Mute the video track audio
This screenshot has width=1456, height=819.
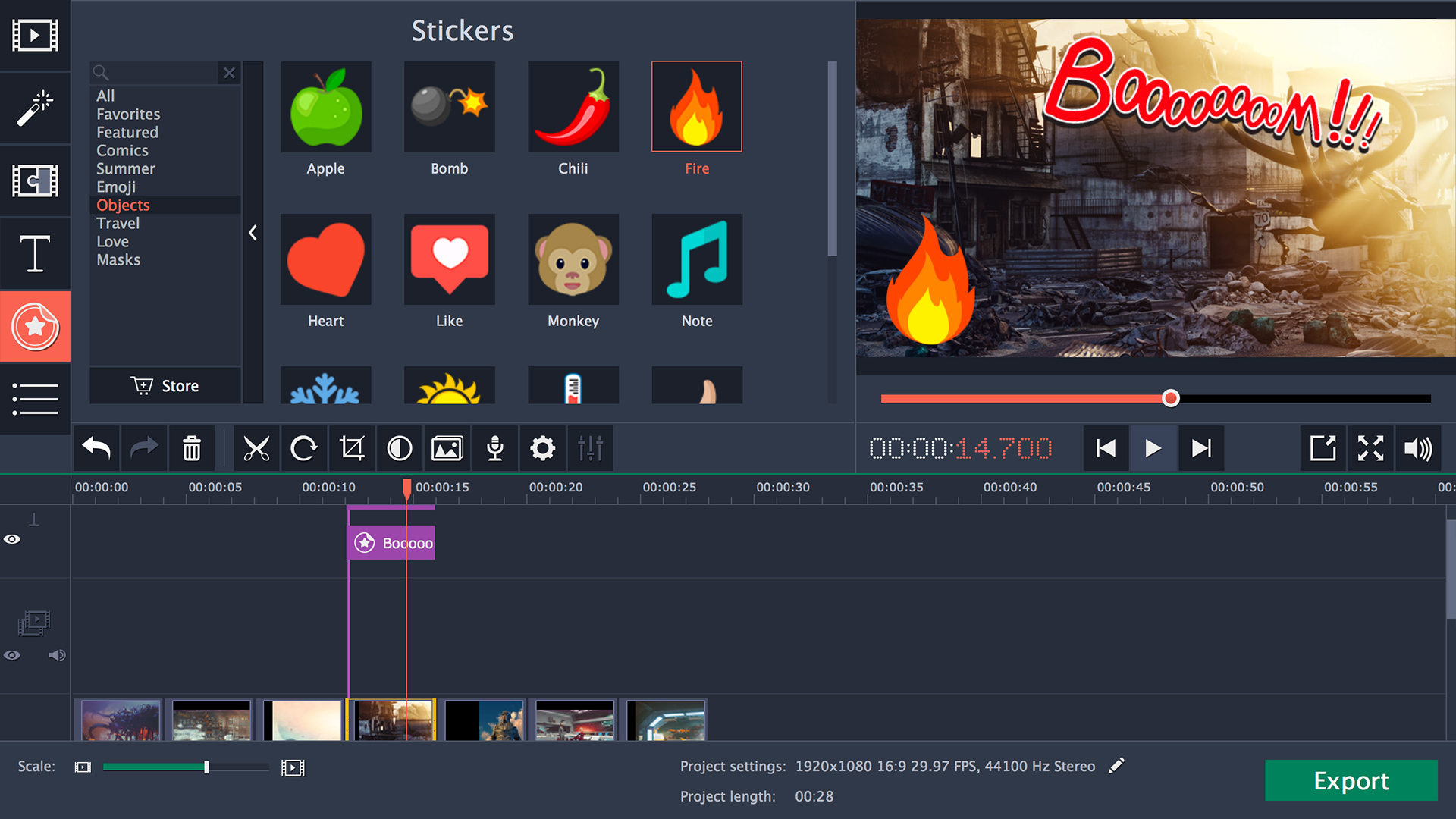(57, 655)
